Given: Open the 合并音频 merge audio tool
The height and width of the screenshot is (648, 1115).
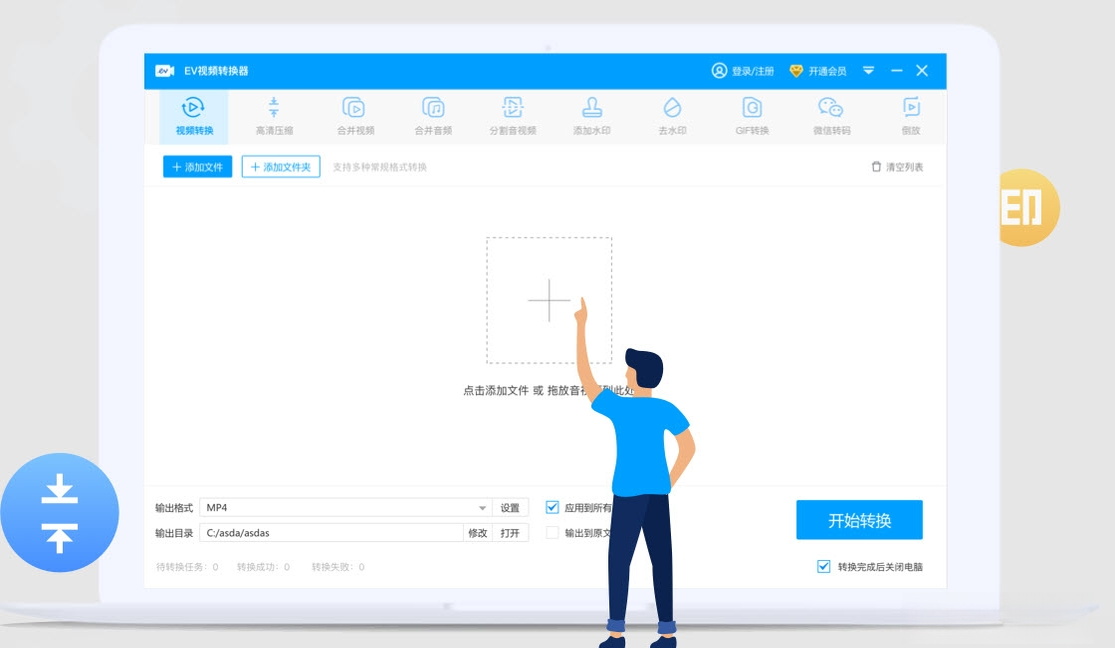Looking at the screenshot, I should tap(433, 117).
